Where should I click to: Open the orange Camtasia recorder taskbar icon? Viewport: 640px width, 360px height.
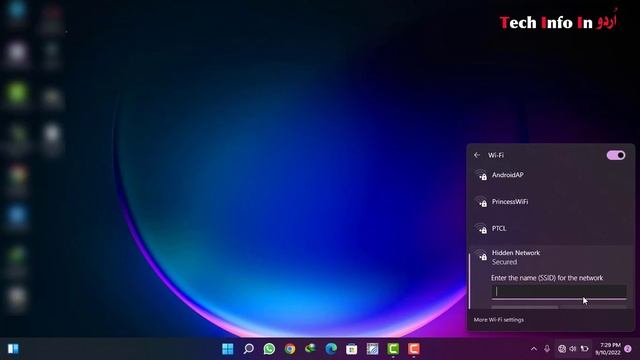point(413,349)
